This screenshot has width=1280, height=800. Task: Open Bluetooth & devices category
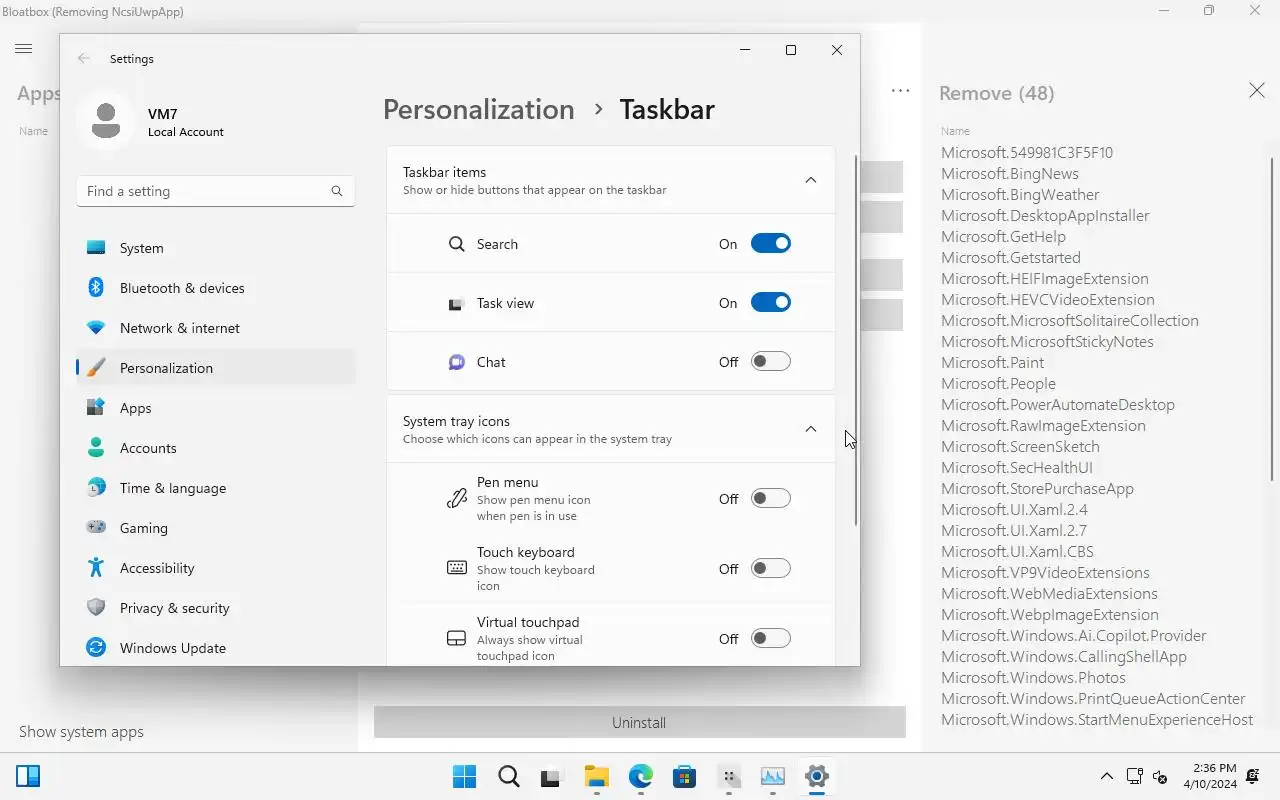pyautogui.click(x=216, y=288)
